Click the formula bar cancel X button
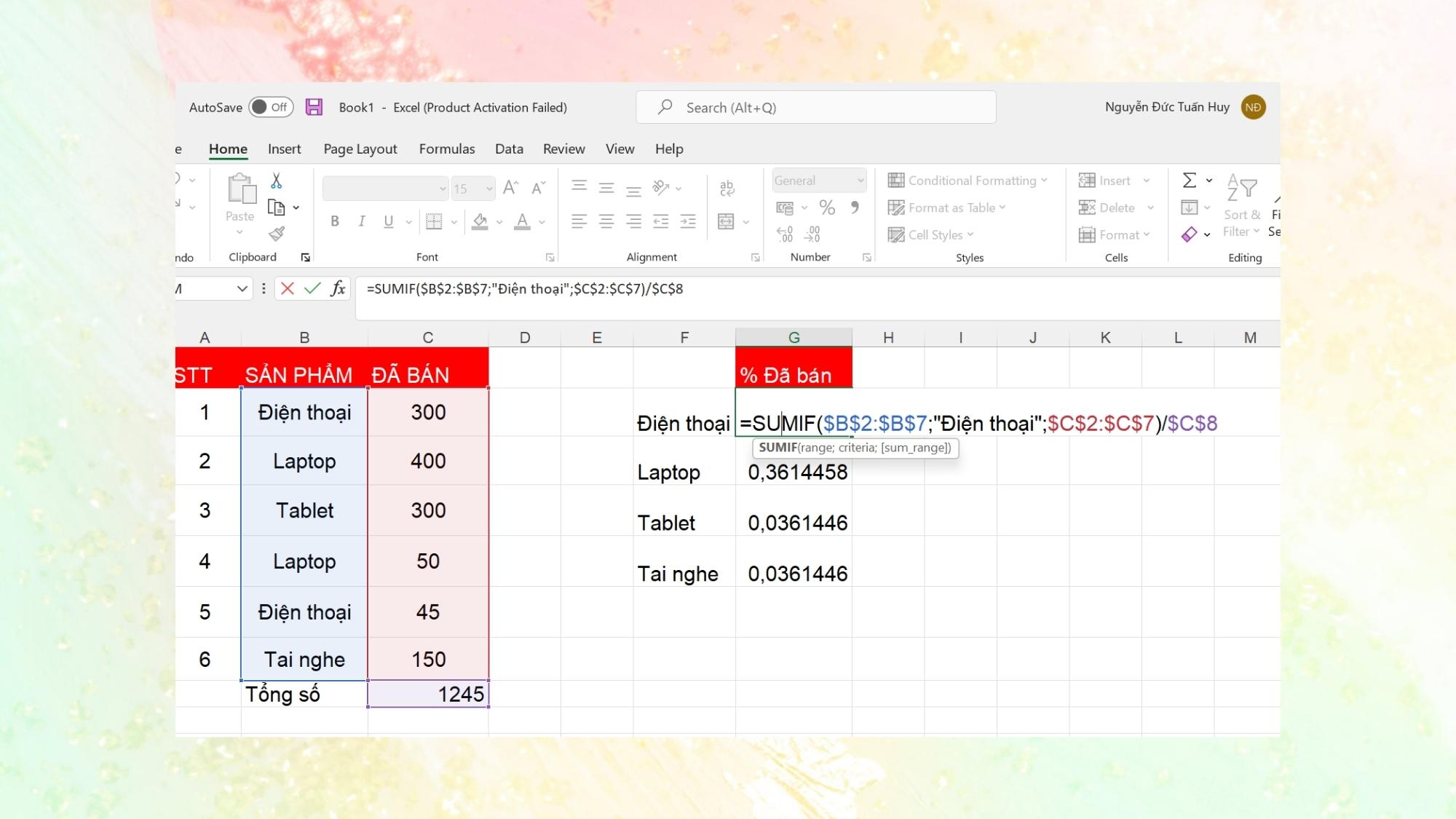The width and height of the screenshot is (1456, 819). (287, 289)
